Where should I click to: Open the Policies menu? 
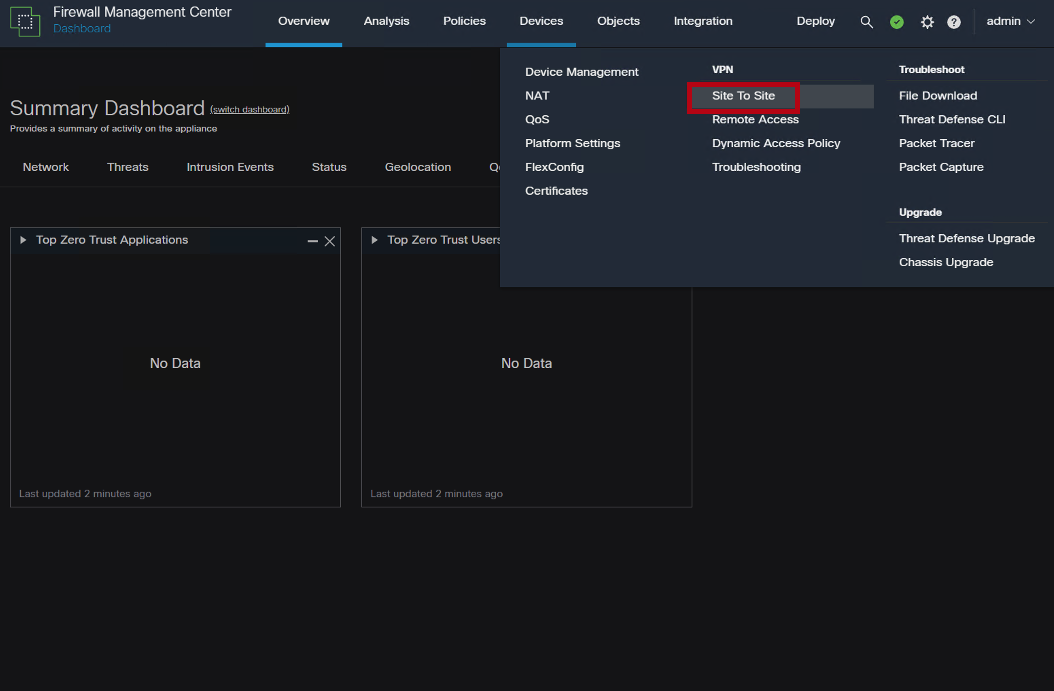[464, 22]
